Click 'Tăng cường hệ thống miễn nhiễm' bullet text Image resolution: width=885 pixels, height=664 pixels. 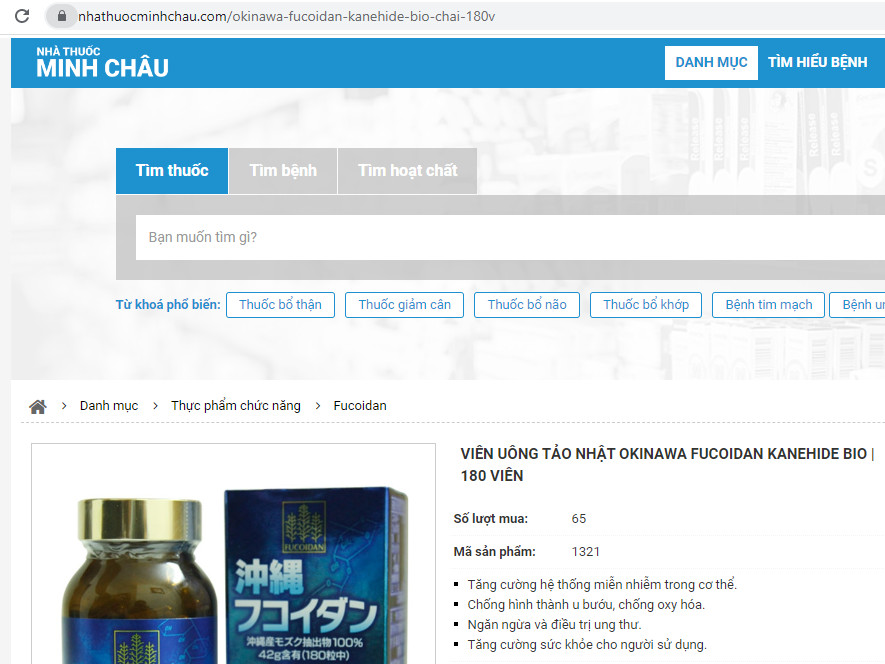click(x=602, y=585)
